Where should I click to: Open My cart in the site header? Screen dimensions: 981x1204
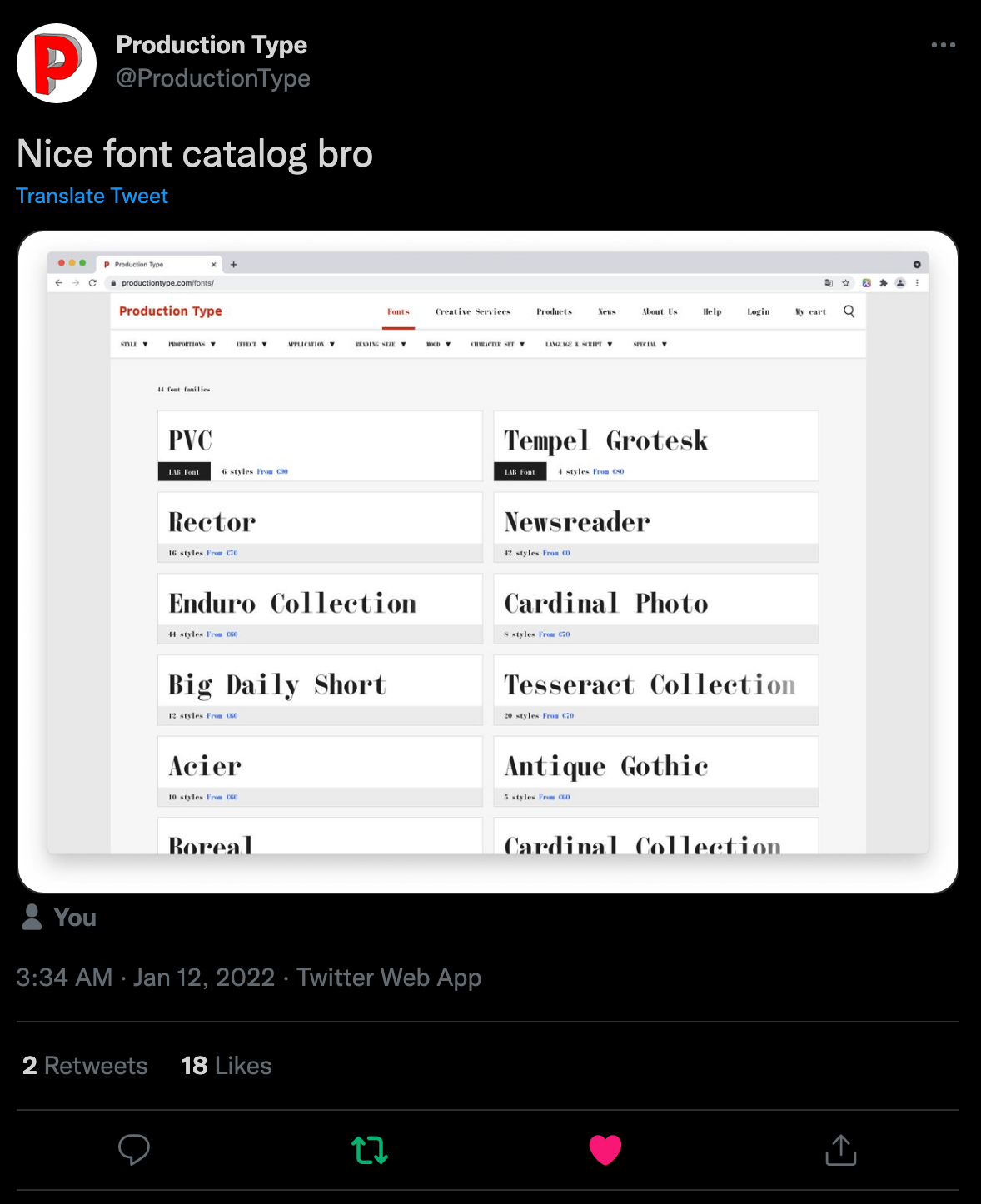810,311
